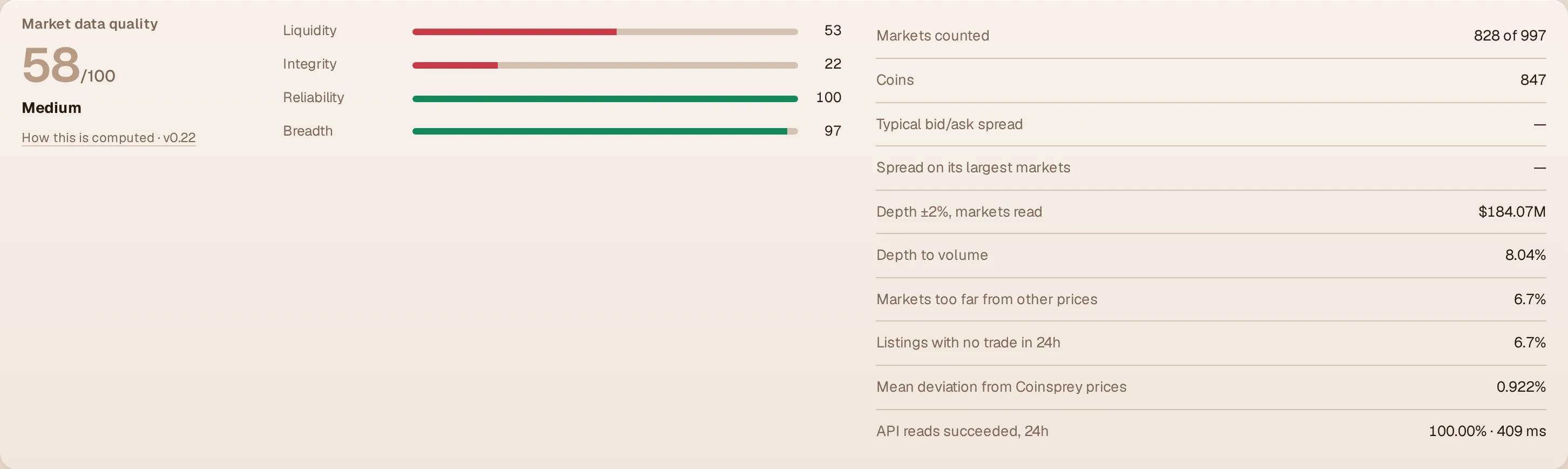Click 'Listings with no trade in 24h' label
This screenshot has height=469, width=1568.
pyautogui.click(x=969, y=343)
